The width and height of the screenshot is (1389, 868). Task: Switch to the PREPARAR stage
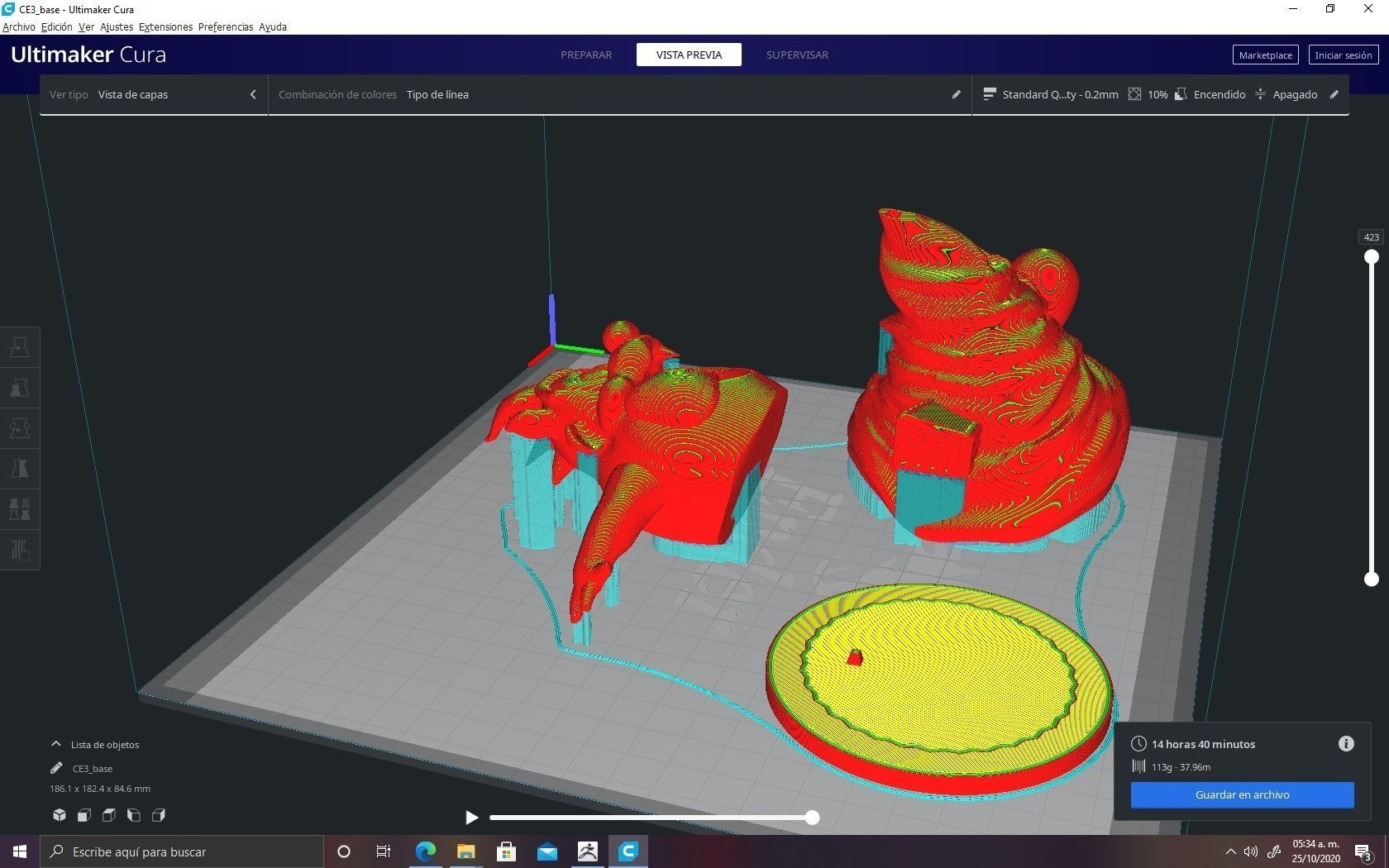(586, 55)
